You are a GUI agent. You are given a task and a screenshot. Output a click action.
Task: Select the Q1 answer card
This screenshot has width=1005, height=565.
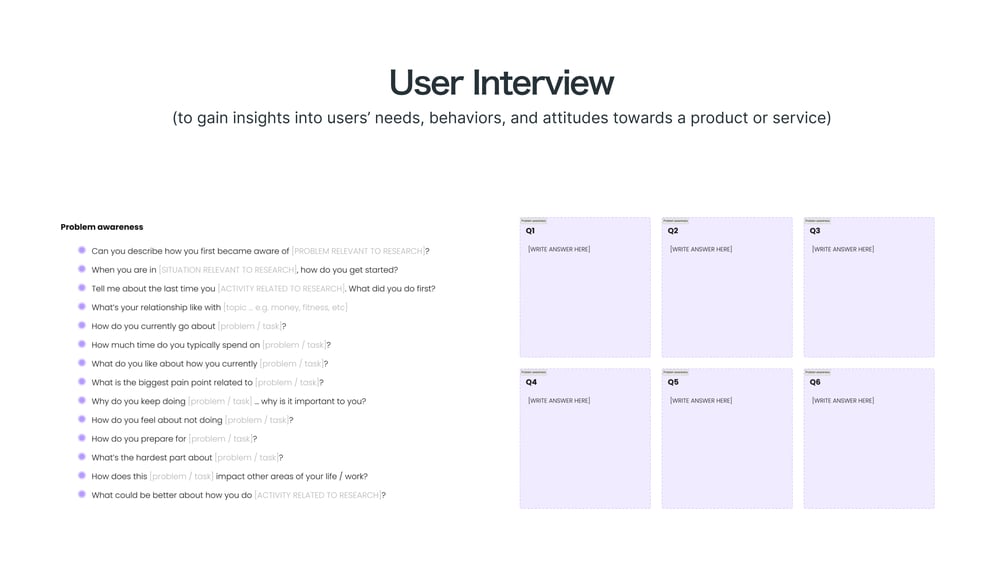585,287
